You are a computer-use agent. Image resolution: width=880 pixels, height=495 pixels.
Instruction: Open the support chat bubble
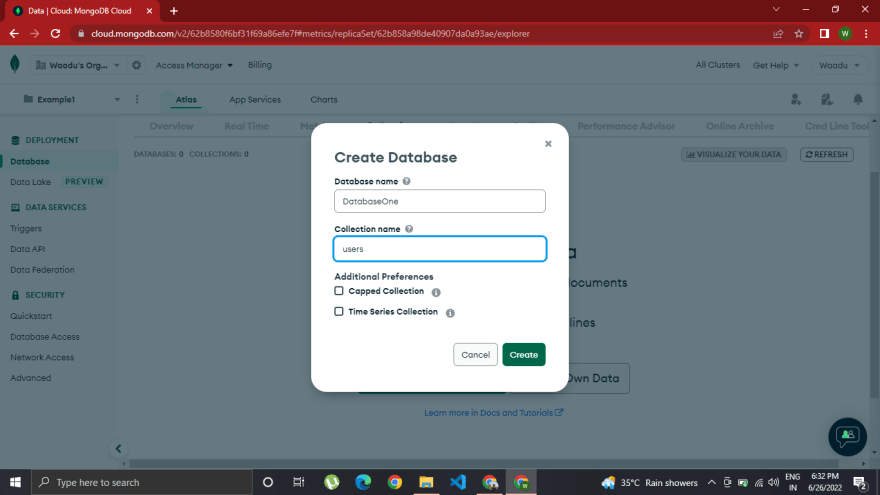(x=847, y=436)
